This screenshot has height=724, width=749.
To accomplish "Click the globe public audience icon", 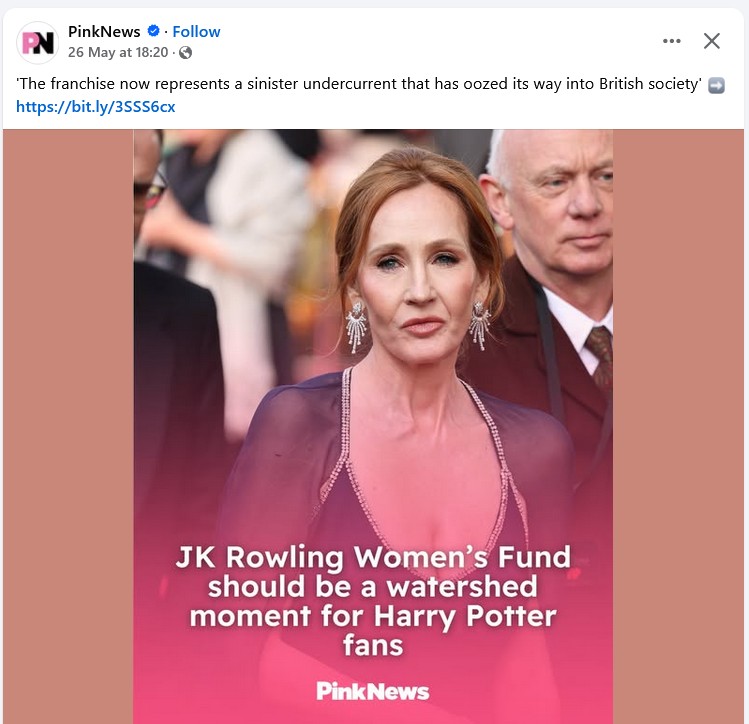I will click(185, 53).
